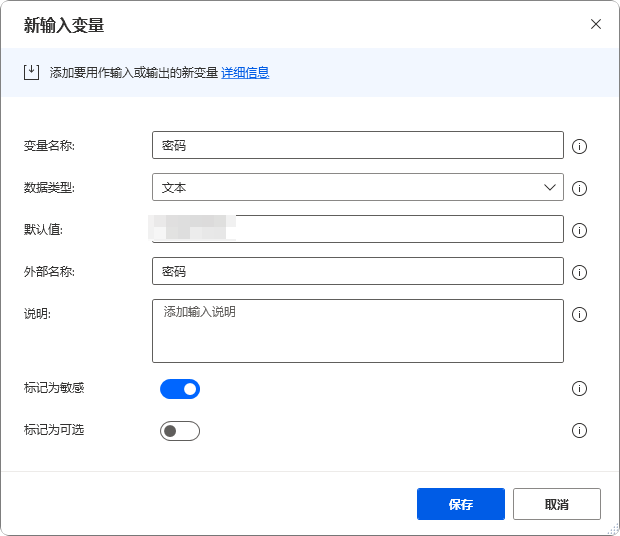Click info icon for 标记为可选 toggle
This screenshot has height=536, width=620.
pos(579,430)
